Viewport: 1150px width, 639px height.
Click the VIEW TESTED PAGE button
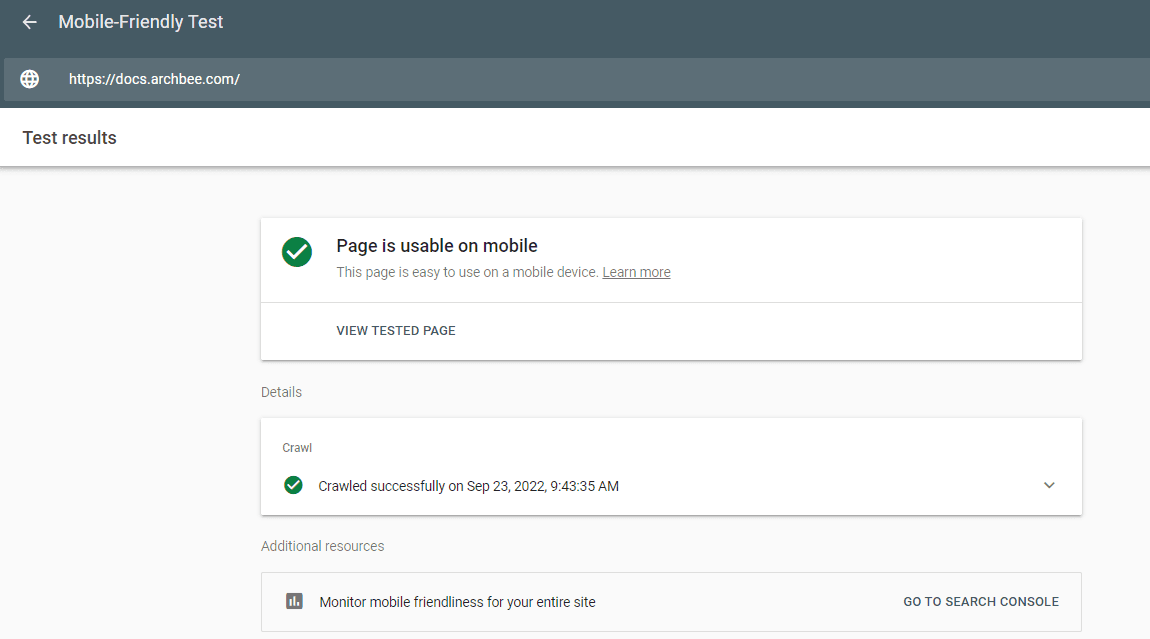[x=396, y=331]
